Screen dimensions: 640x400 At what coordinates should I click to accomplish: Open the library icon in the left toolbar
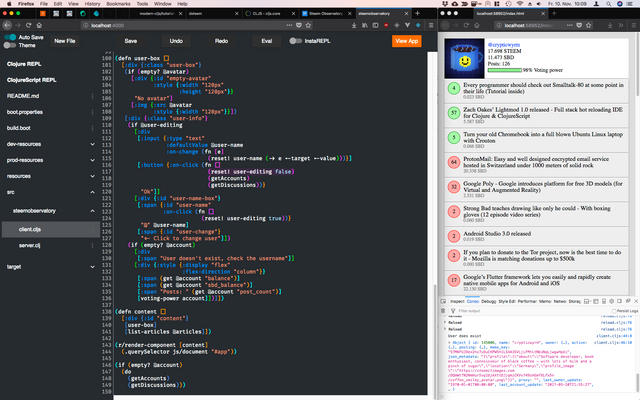[x=365, y=25]
